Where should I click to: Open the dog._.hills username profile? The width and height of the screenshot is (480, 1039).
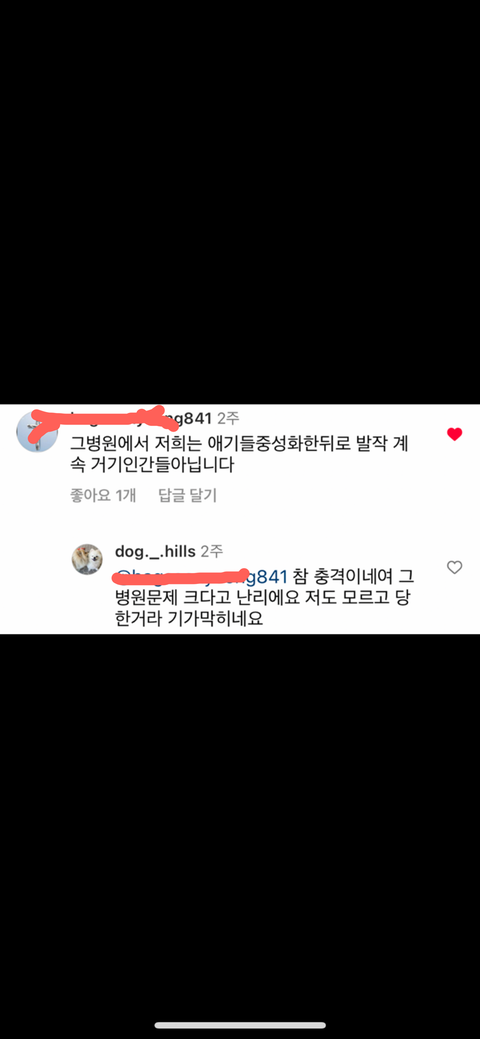(155, 551)
